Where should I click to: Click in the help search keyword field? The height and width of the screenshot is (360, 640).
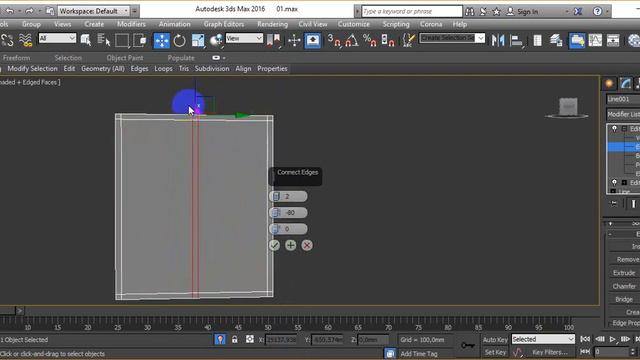(x=411, y=11)
